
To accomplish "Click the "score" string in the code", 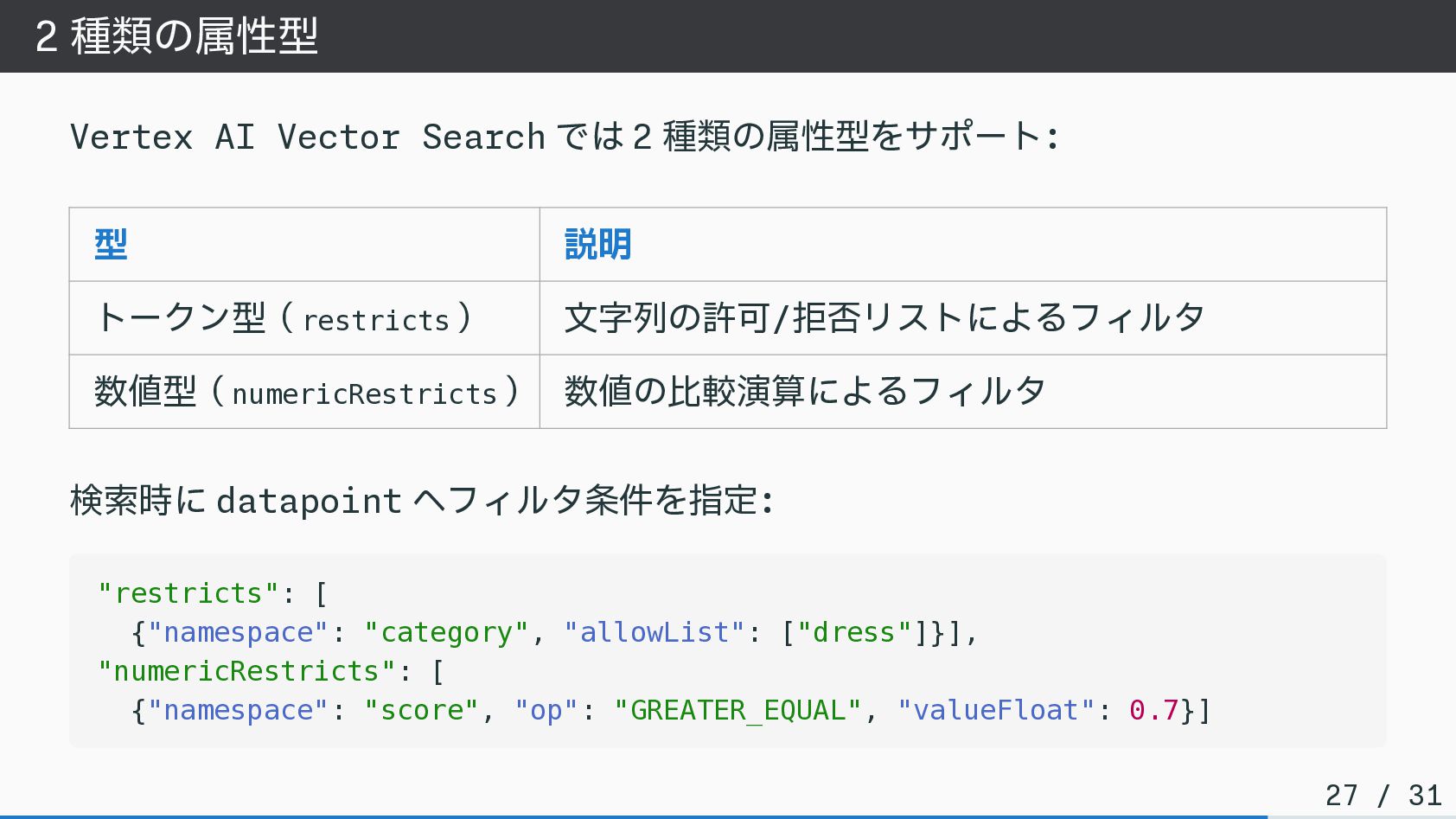I will 422,710.
